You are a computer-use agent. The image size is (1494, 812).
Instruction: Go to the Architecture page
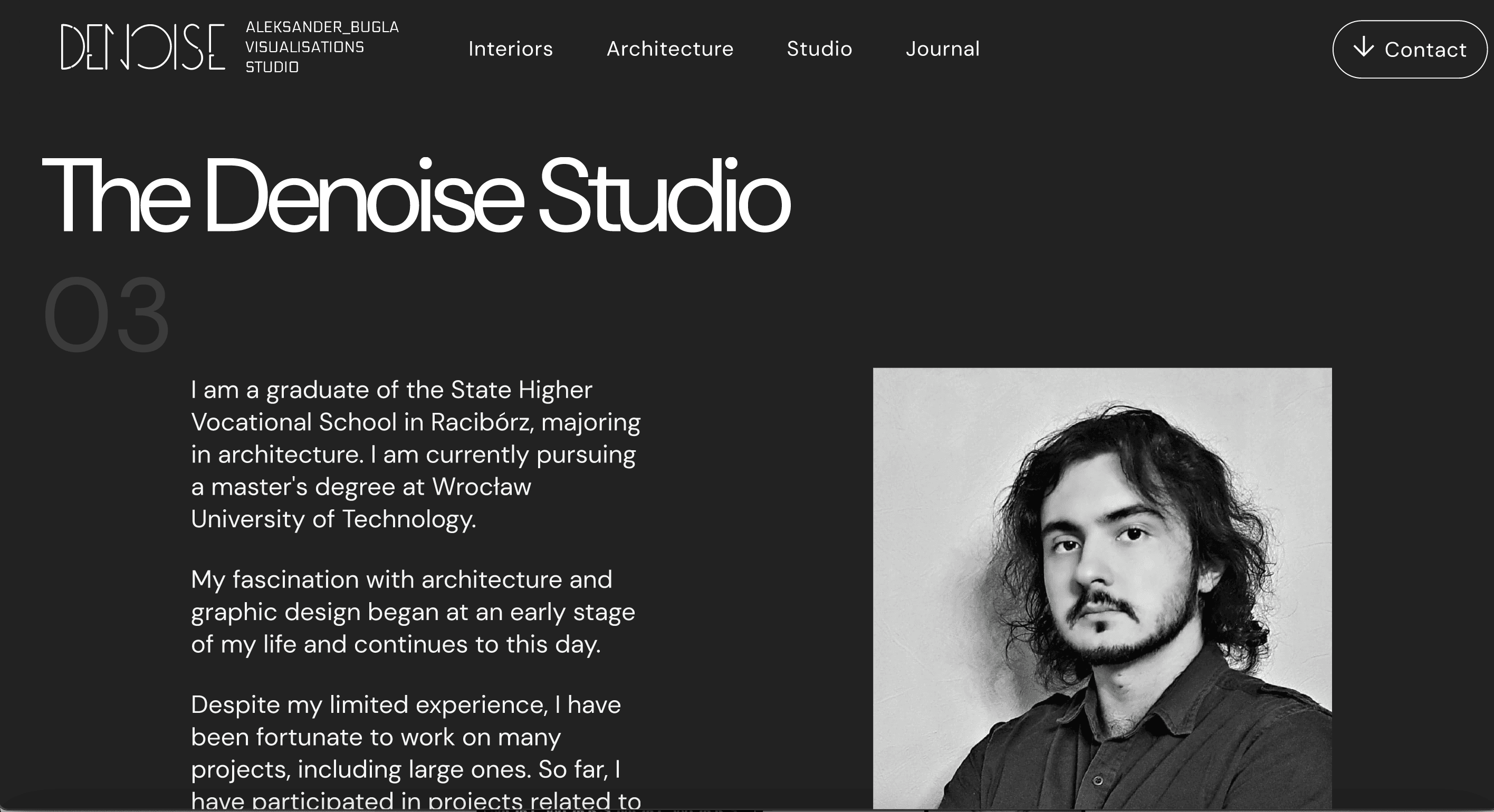pyautogui.click(x=670, y=49)
